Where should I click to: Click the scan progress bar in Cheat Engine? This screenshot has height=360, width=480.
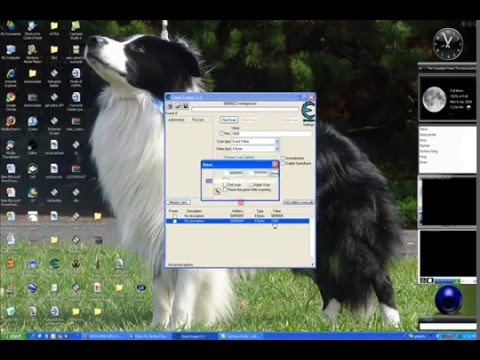click(245, 109)
